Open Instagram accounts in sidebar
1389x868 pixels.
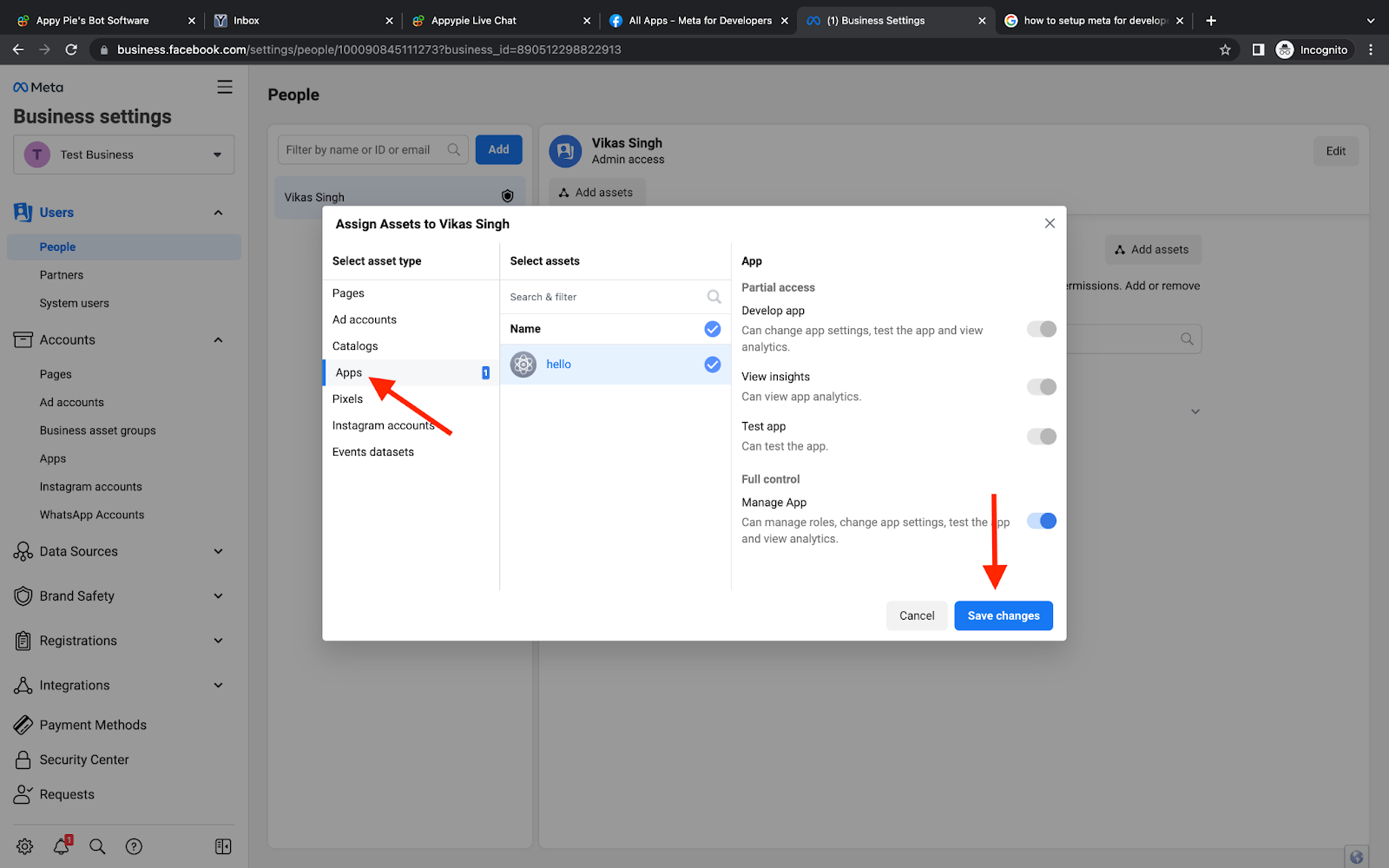click(x=90, y=487)
